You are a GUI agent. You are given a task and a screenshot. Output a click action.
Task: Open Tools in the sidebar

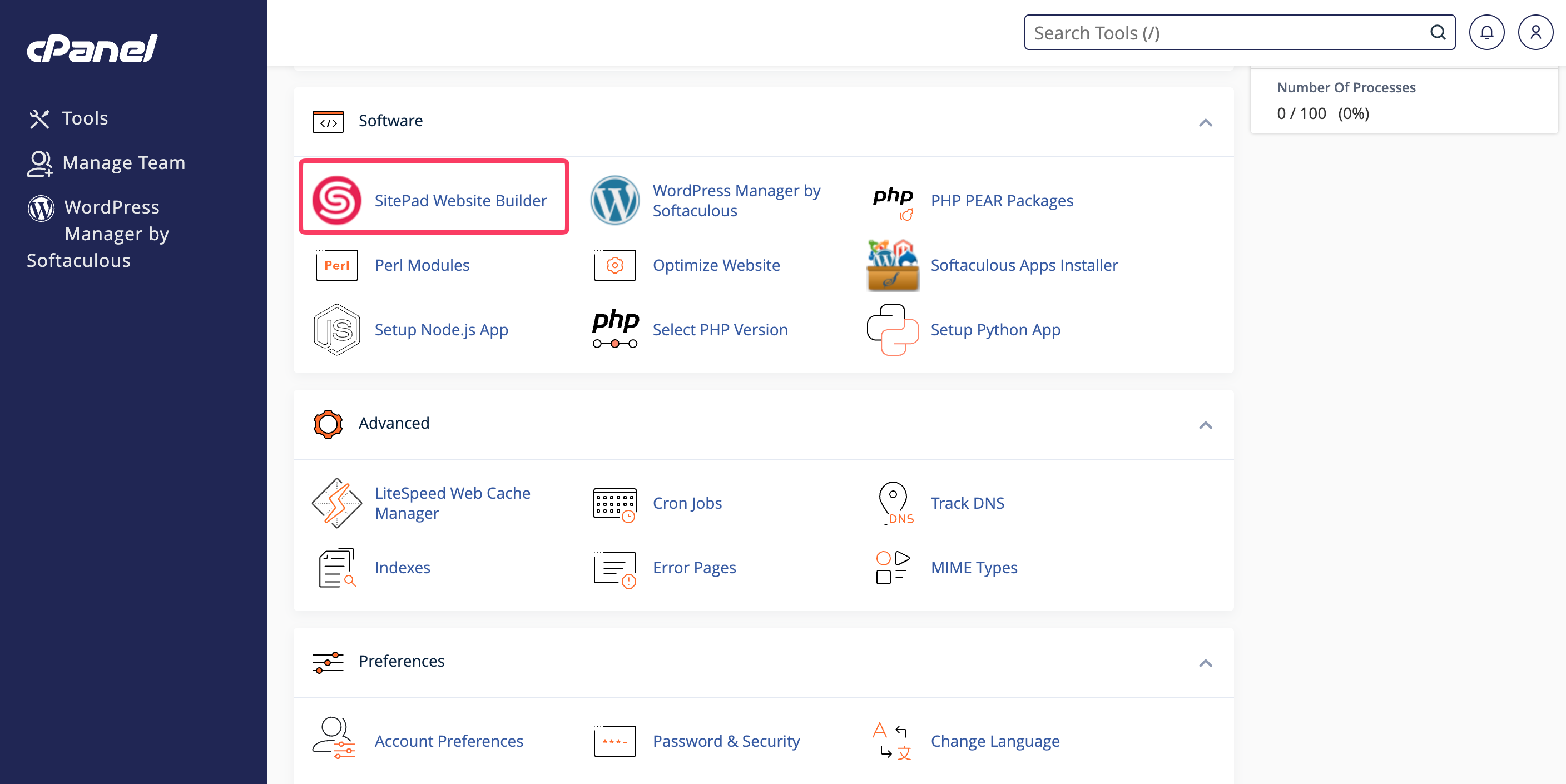85,118
